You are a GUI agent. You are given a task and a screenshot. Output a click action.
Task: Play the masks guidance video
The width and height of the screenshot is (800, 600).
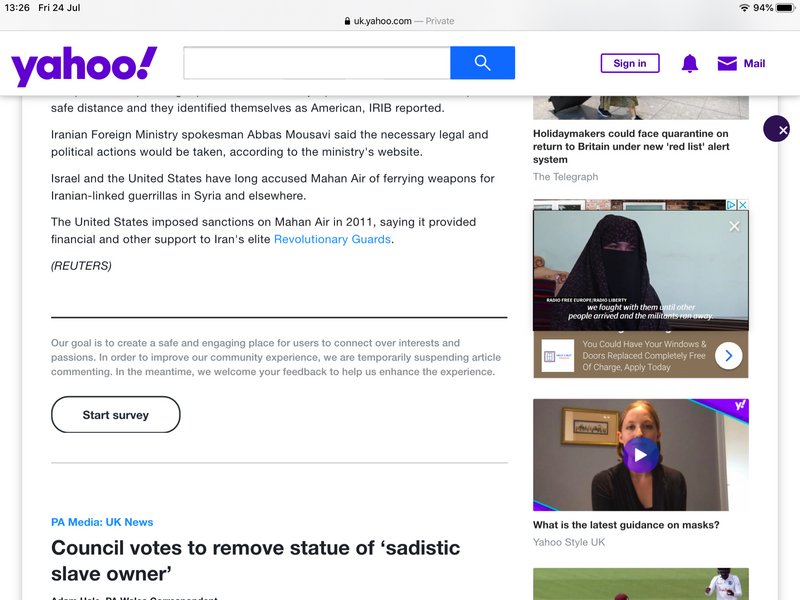point(640,455)
